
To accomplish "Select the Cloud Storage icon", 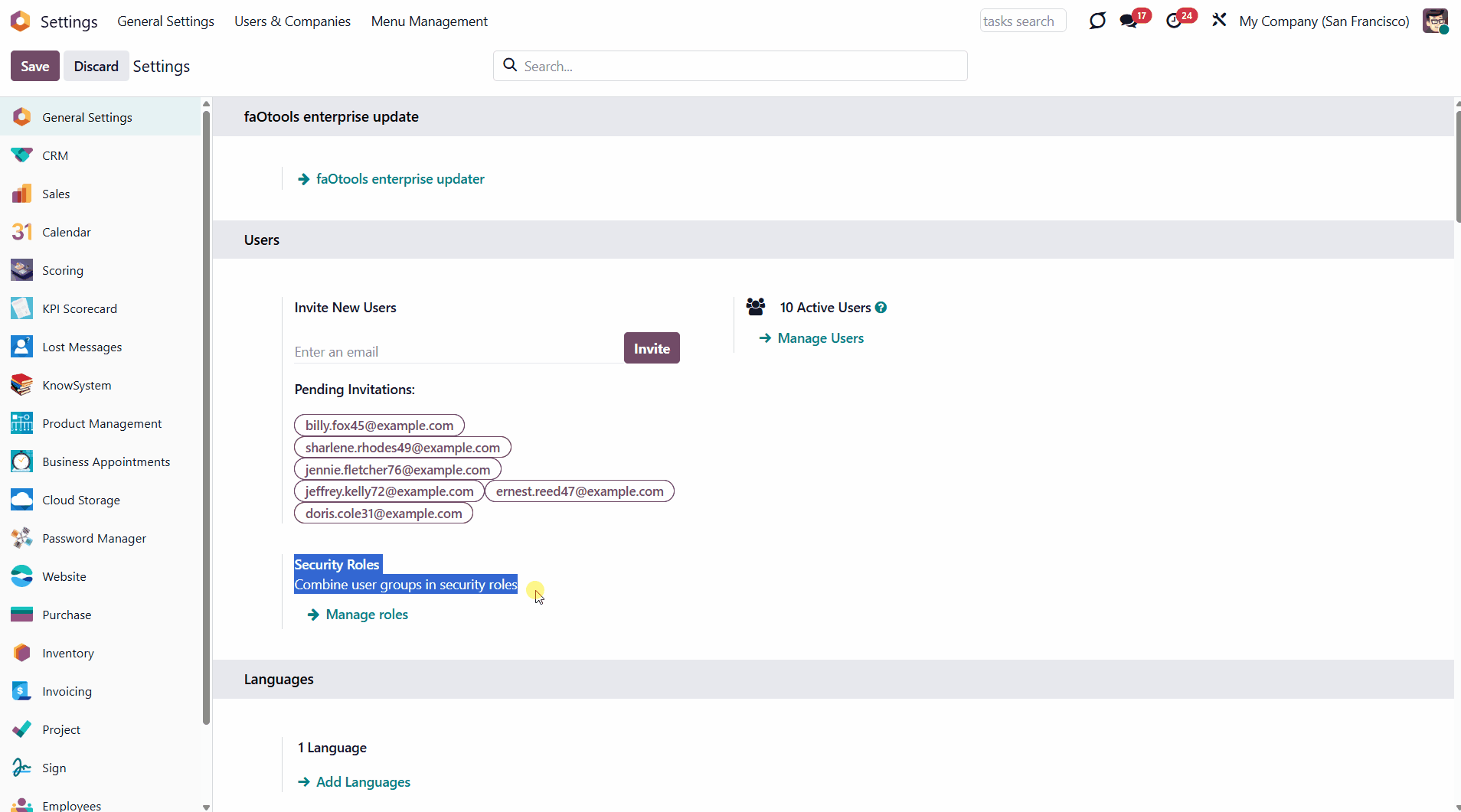I will (x=21, y=500).
